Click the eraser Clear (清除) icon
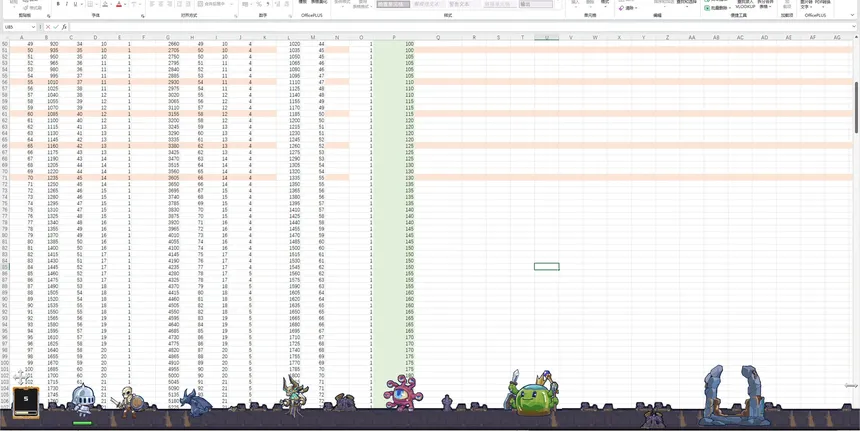 click(x=621, y=8)
